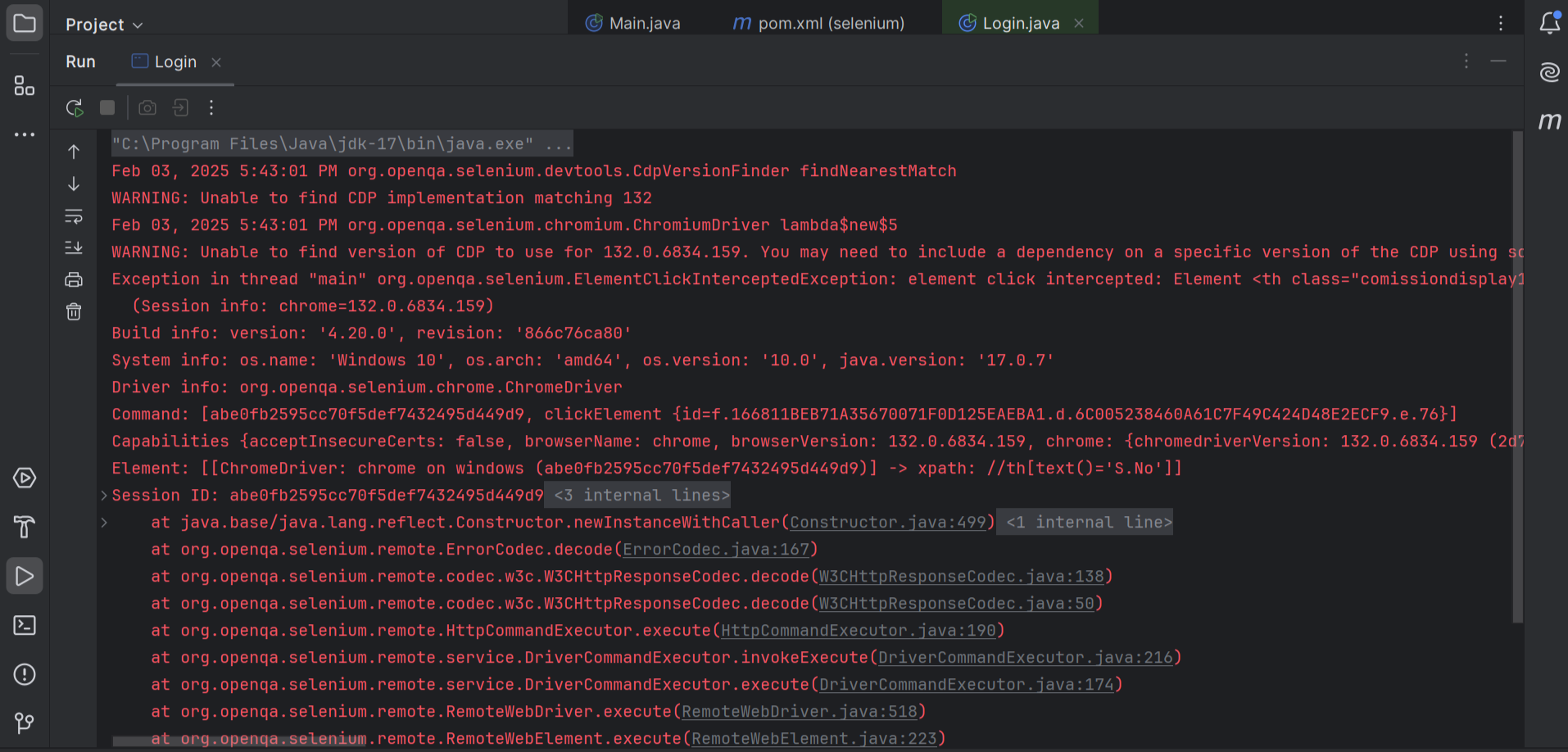Stop the running Login process

(107, 107)
